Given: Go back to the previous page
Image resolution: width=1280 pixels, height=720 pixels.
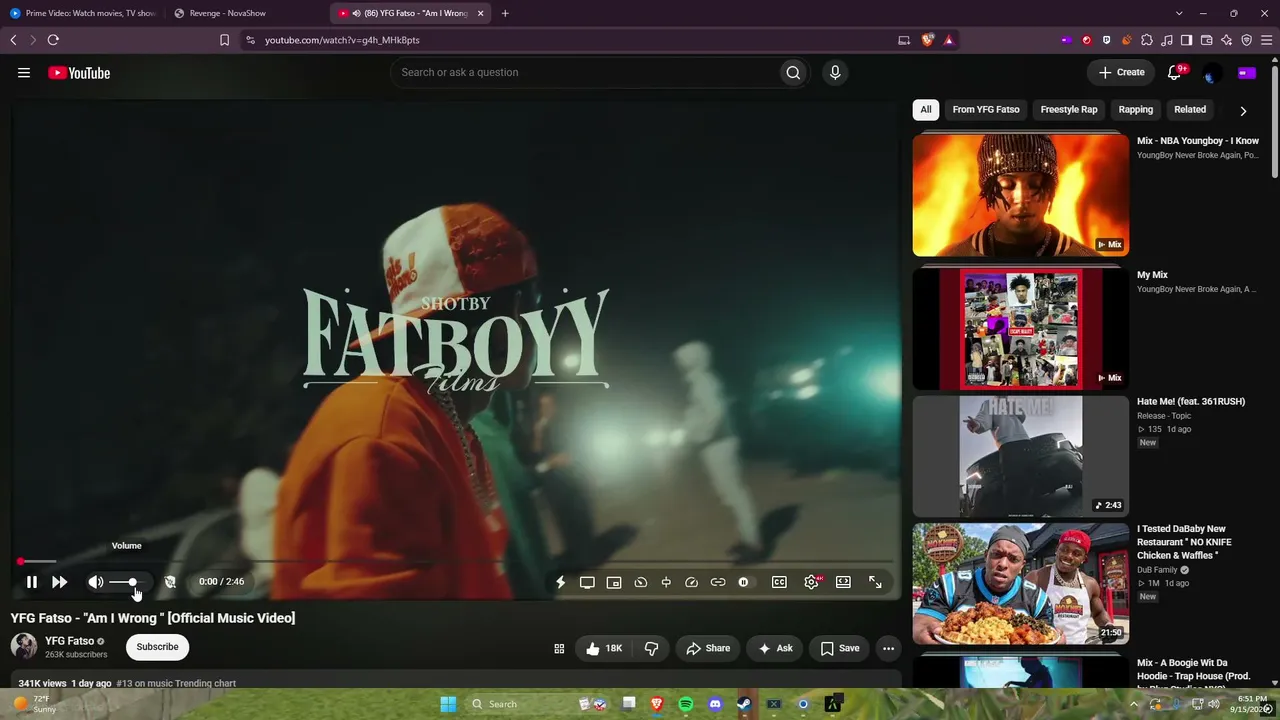Looking at the screenshot, I should click(x=13, y=40).
